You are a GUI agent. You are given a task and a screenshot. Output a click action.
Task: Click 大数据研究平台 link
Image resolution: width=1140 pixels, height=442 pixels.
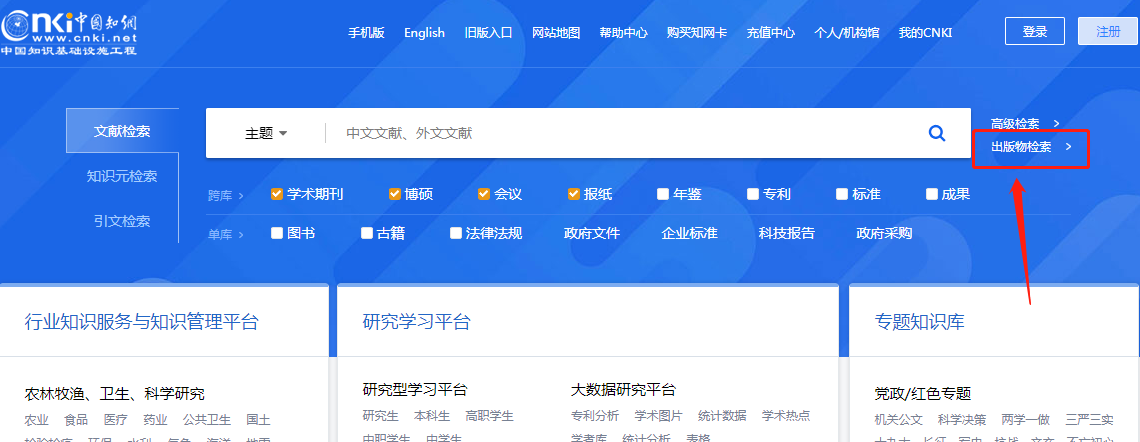pos(624,390)
